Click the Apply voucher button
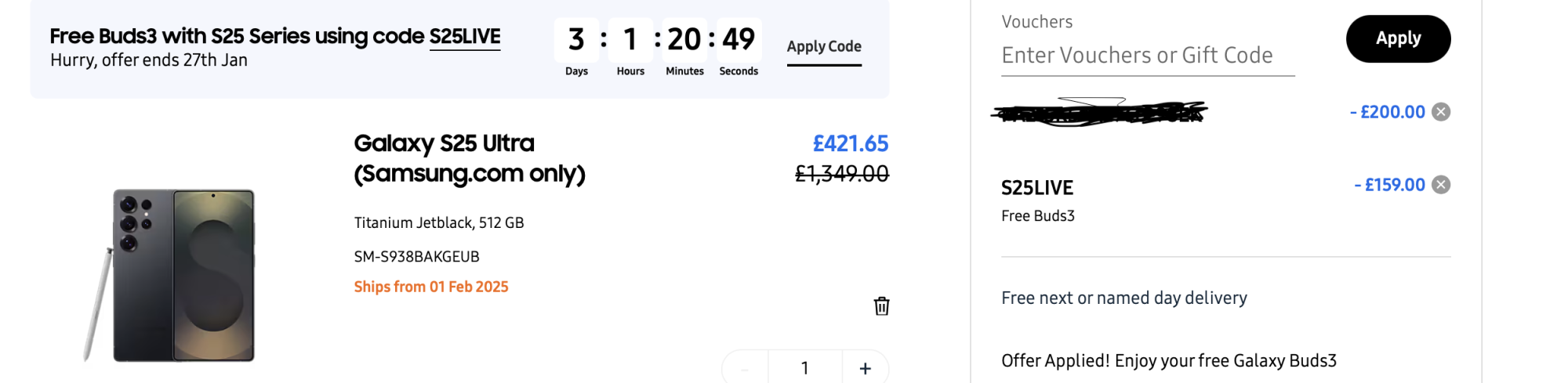The height and width of the screenshot is (383, 1568). click(x=1398, y=38)
